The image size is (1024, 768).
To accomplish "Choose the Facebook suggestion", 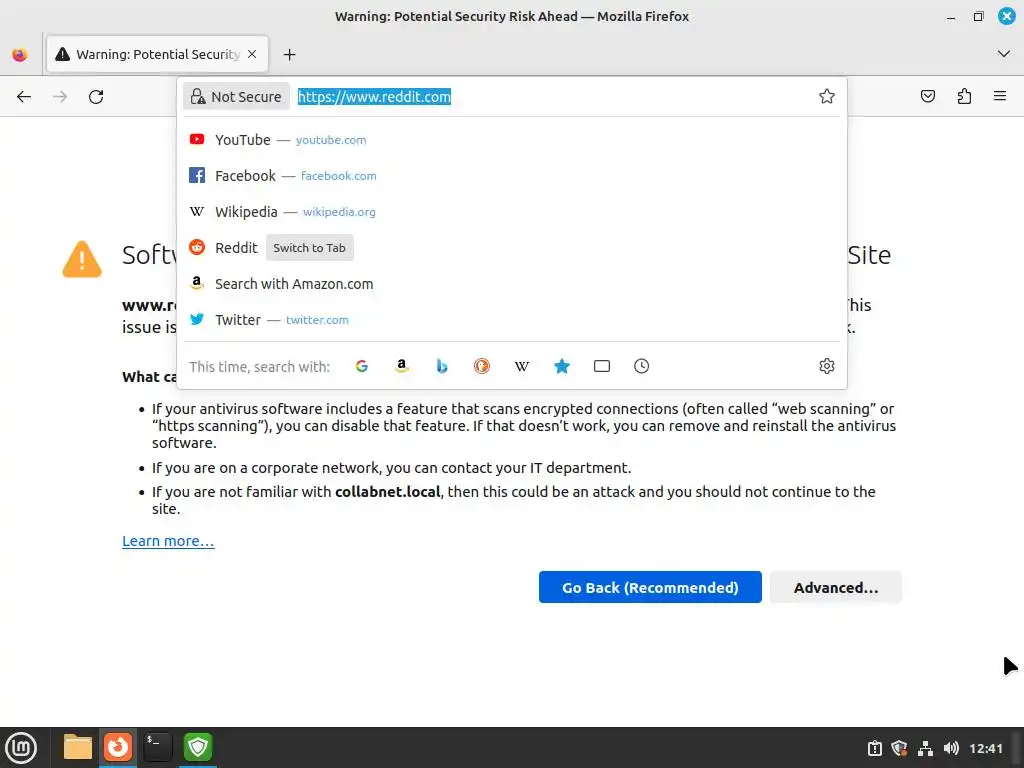I will pyautogui.click(x=512, y=176).
